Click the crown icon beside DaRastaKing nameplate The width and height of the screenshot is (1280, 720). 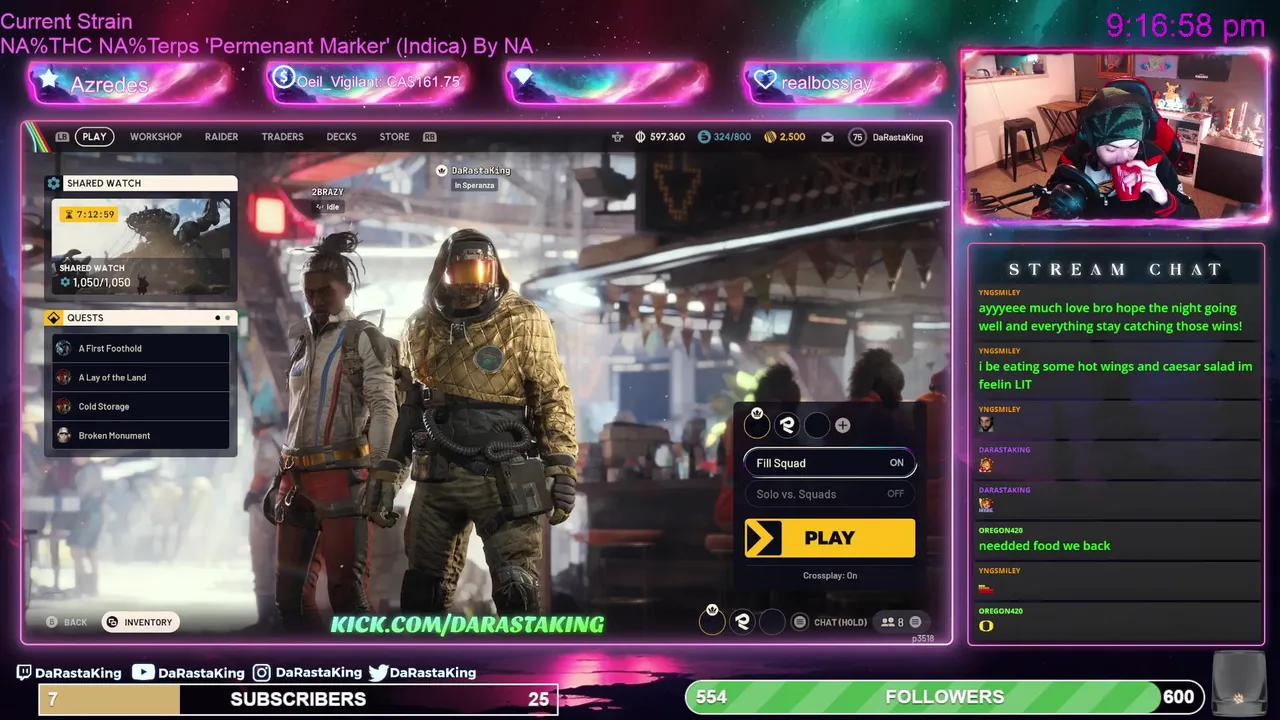click(x=442, y=171)
